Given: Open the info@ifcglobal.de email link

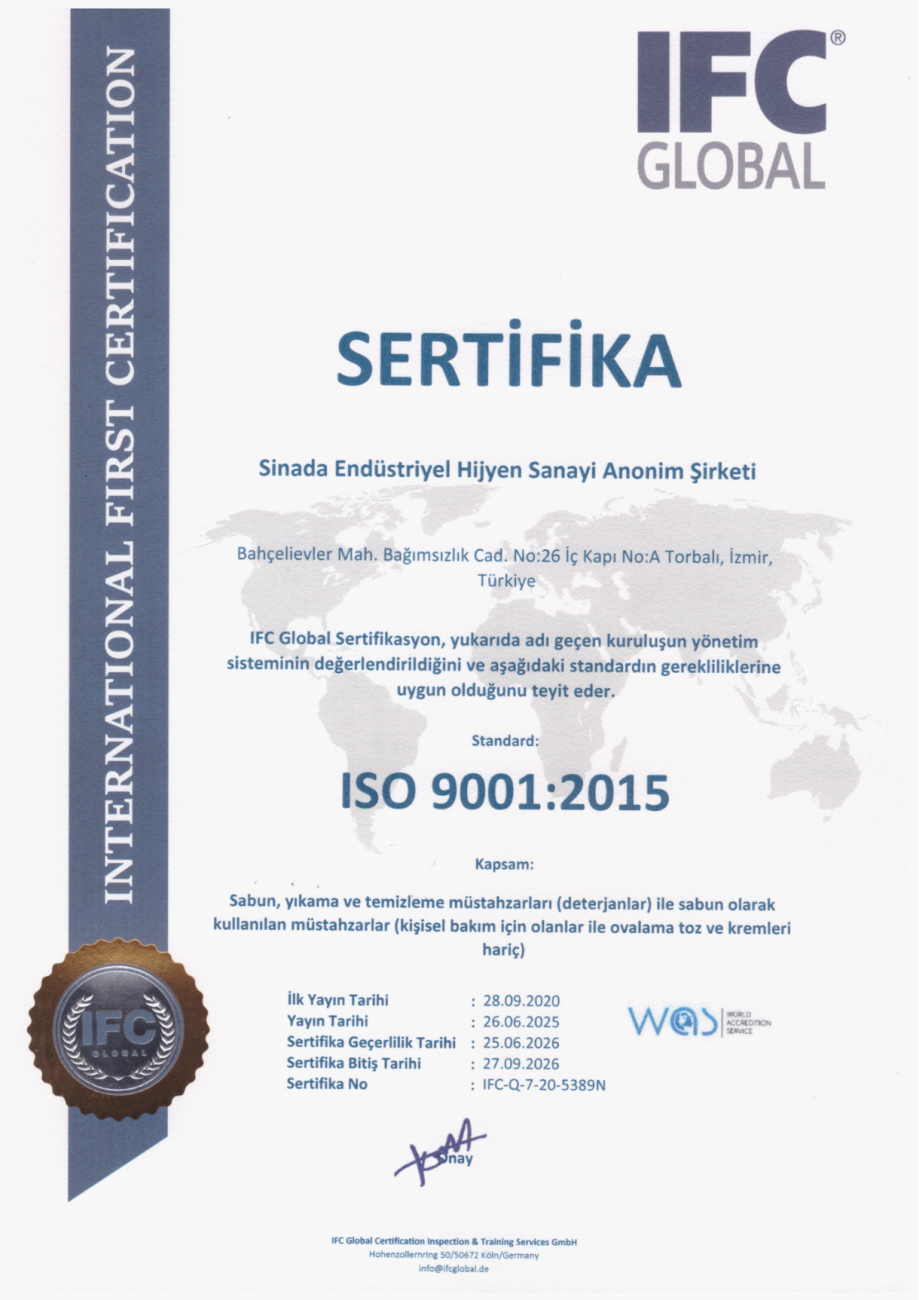Looking at the screenshot, I should pos(454,1268).
